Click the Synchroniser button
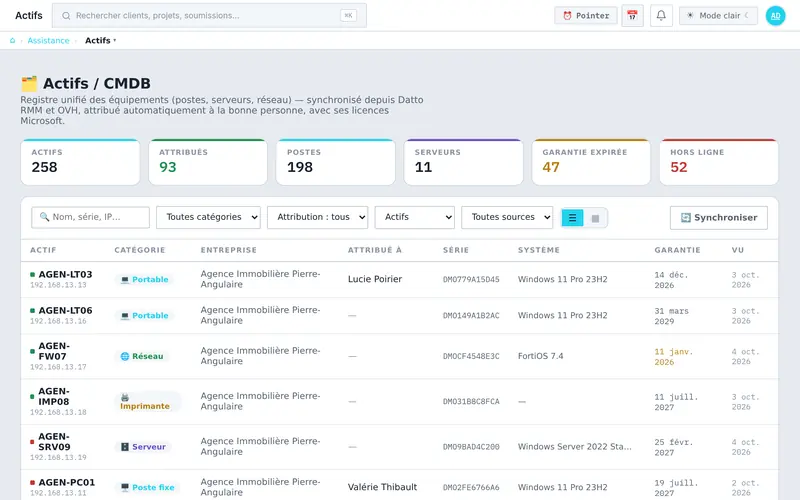This screenshot has height=500, width=800. click(718, 218)
